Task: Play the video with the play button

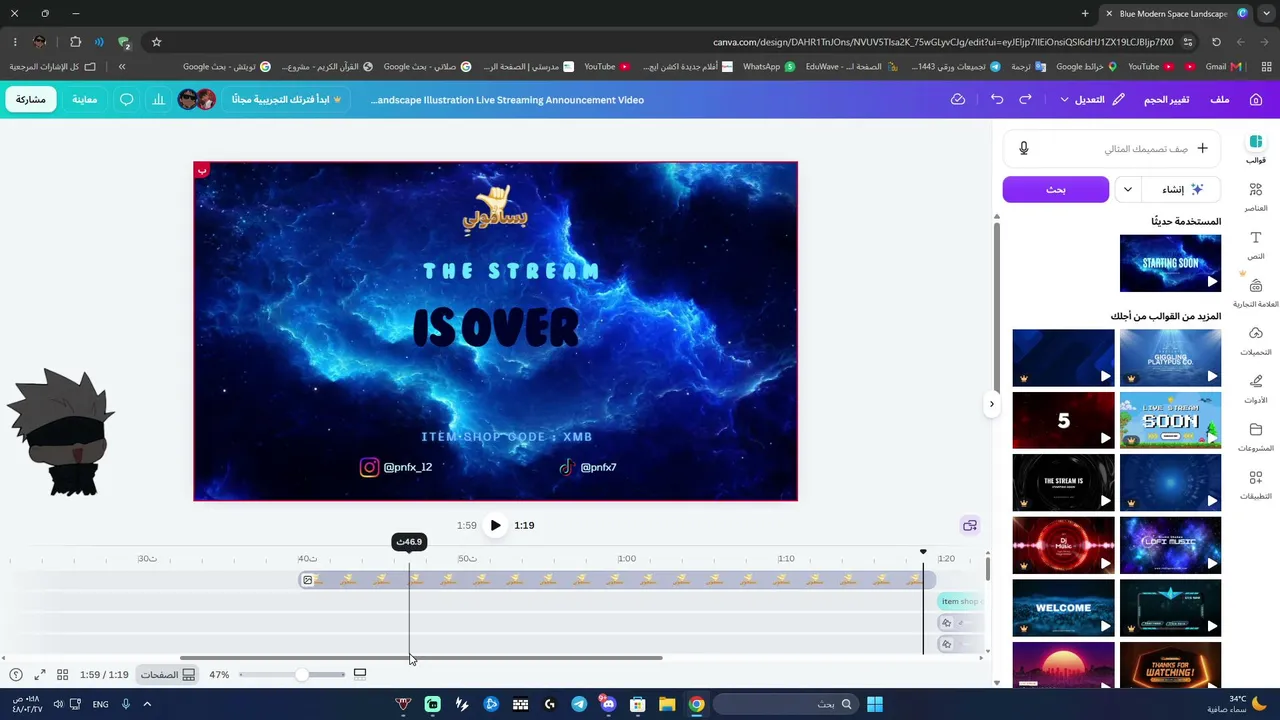Action: coord(495,525)
